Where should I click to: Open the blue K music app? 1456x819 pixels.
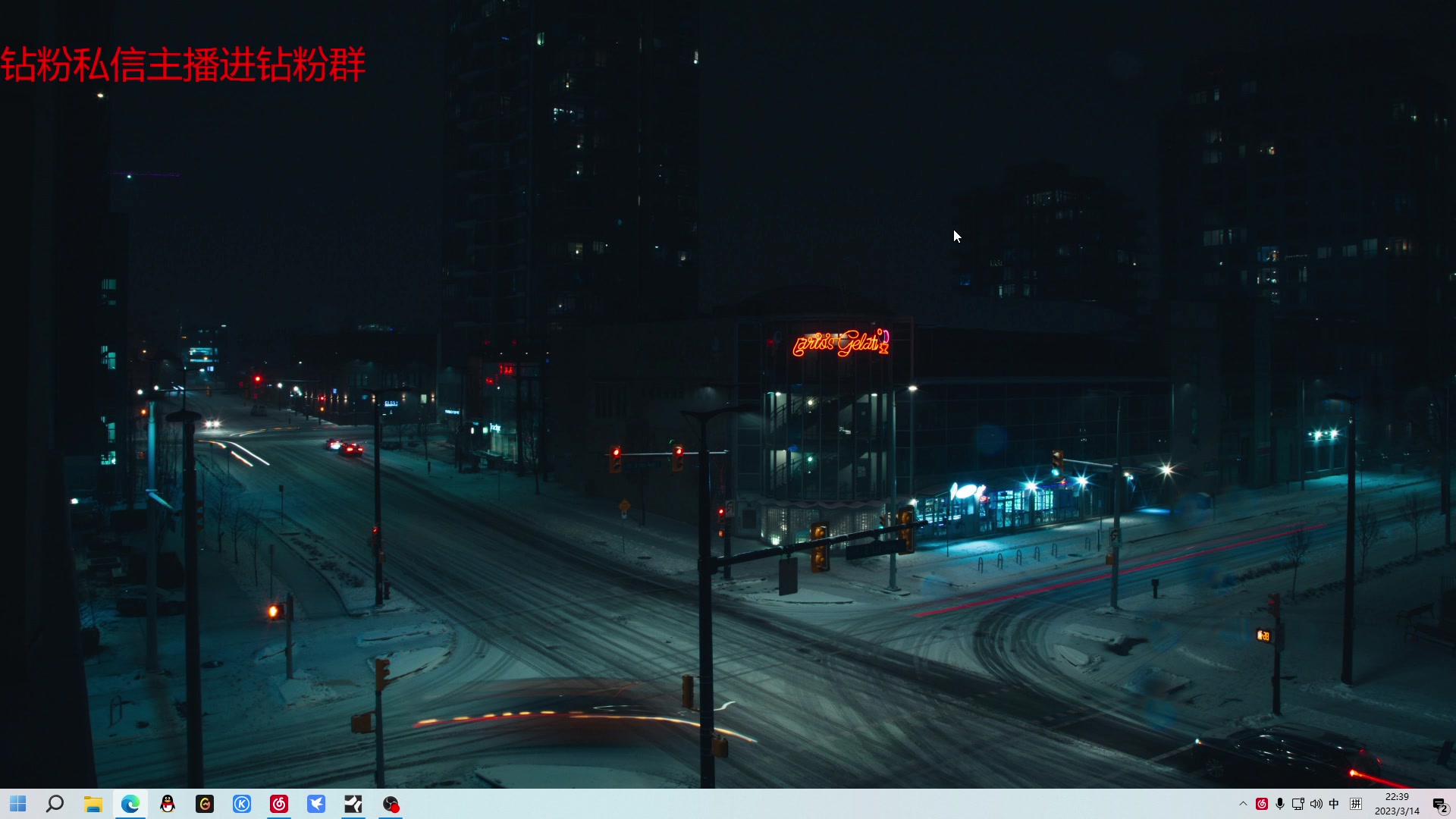click(242, 804)
